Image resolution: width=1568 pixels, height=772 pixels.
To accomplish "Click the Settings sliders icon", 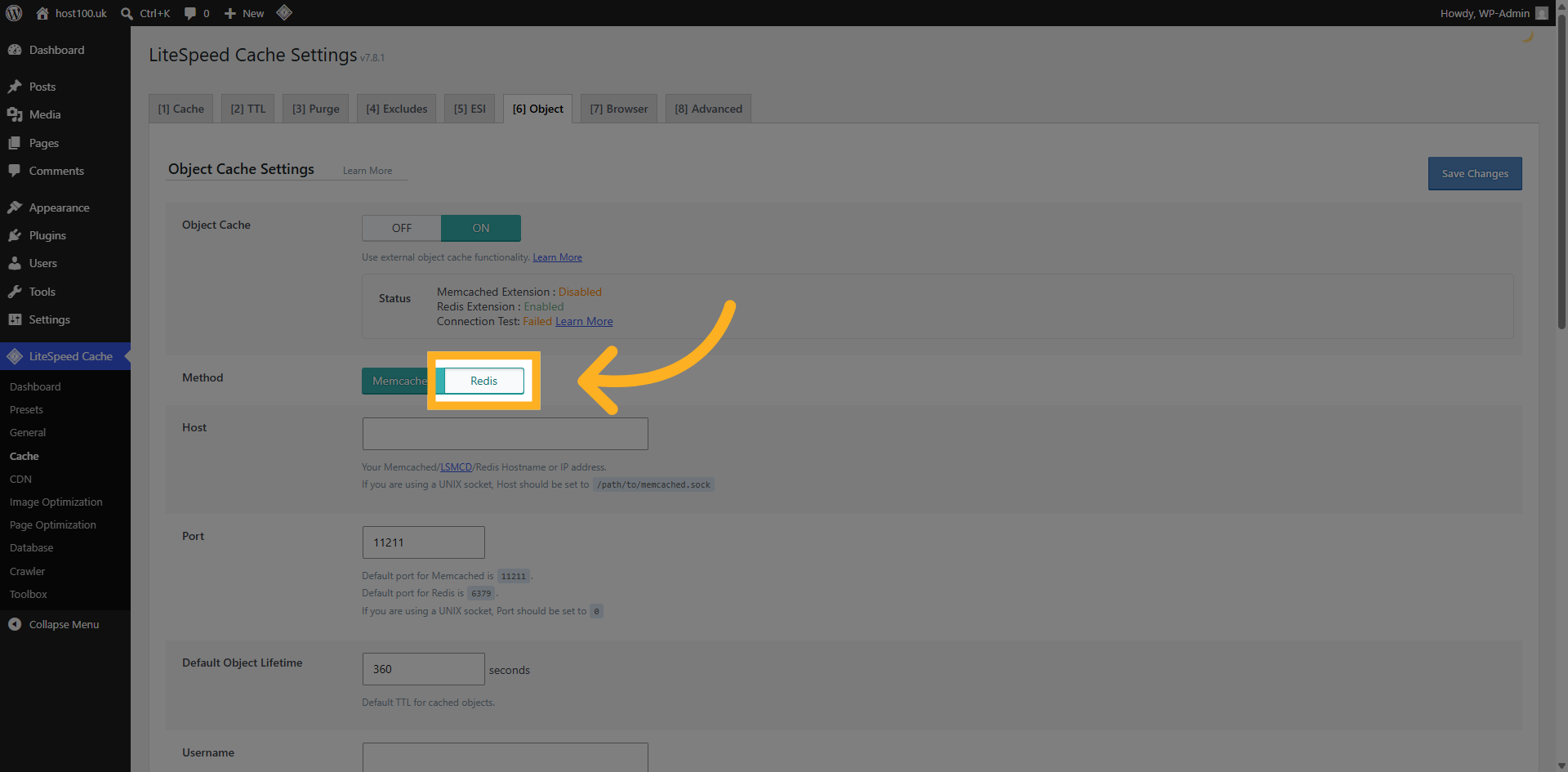I will [x=15, y=319].
